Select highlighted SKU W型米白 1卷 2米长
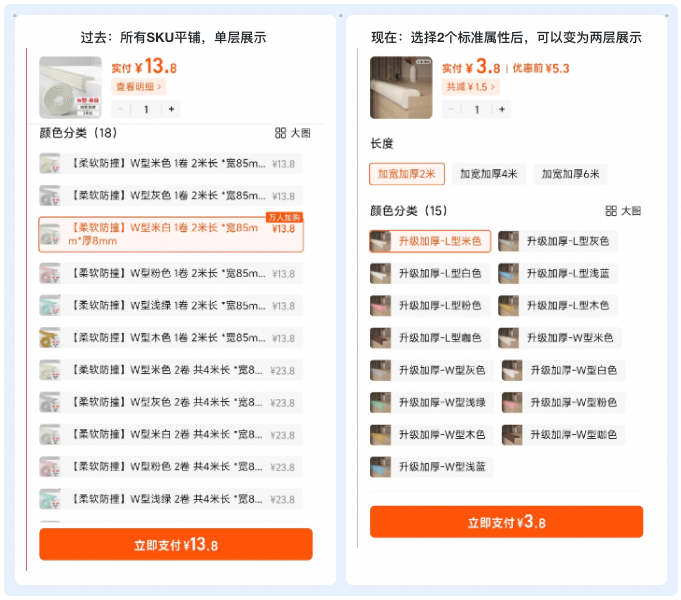This screenshot has height=600, width=681. click(x=171, y=234)
